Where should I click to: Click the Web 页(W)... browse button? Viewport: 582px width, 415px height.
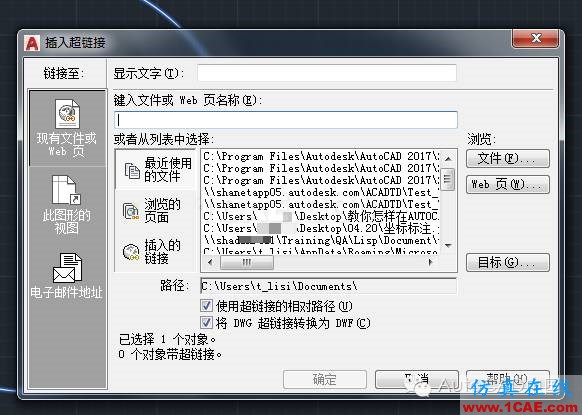(508, 184)
